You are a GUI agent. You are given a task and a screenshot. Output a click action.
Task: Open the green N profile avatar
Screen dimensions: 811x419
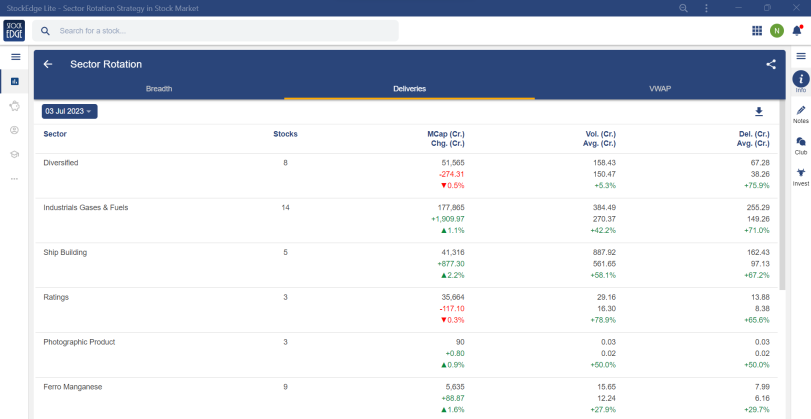777,31
